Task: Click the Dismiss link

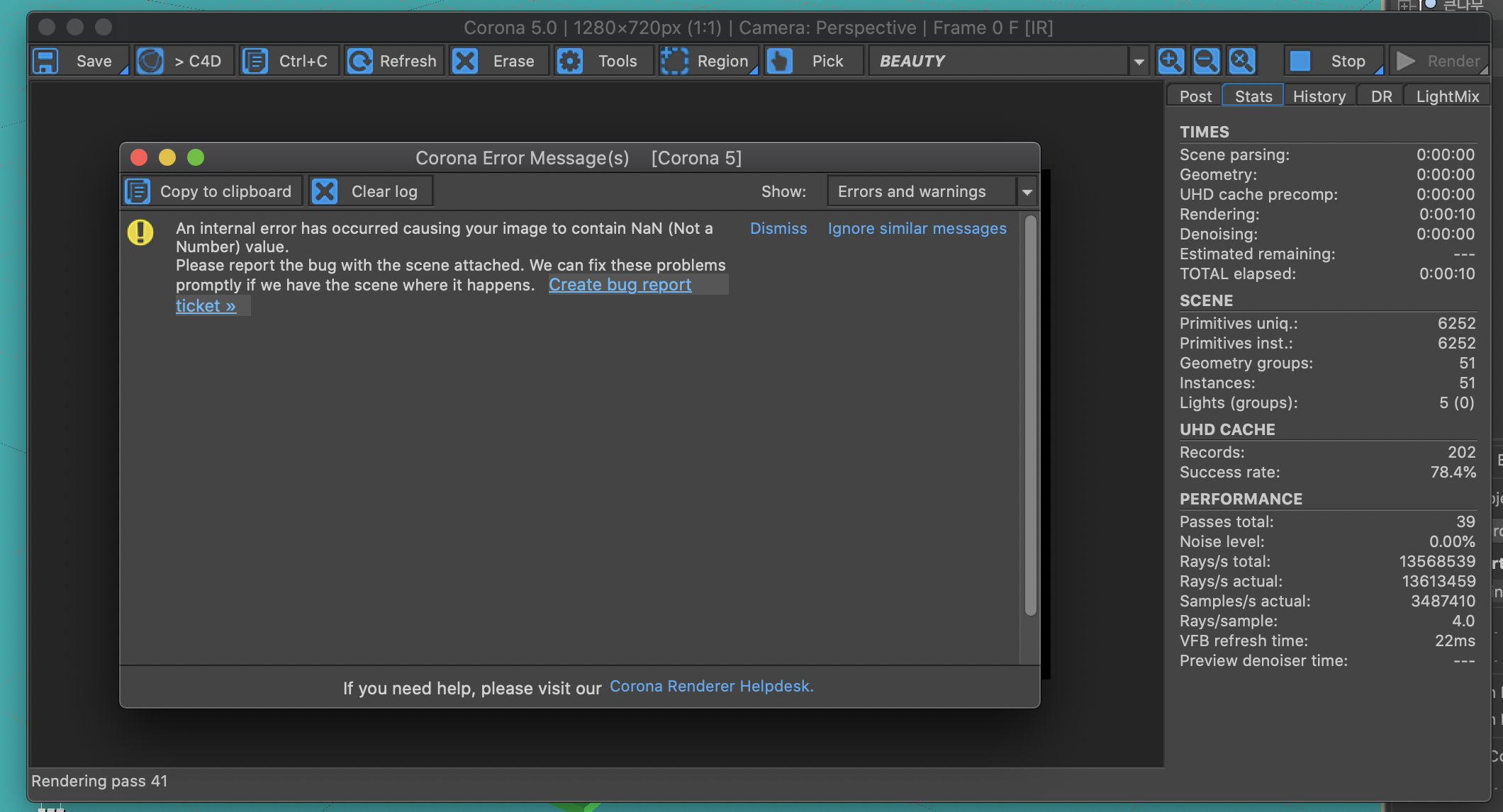Action: click(x=778, y=228)
